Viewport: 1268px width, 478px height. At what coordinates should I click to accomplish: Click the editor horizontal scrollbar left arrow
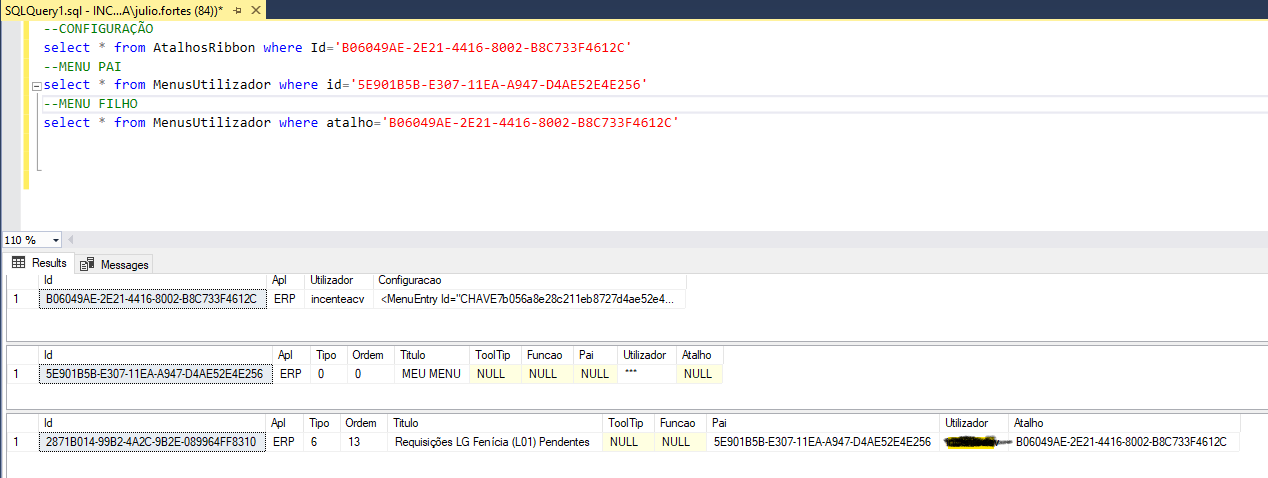(x=71, y=240)
